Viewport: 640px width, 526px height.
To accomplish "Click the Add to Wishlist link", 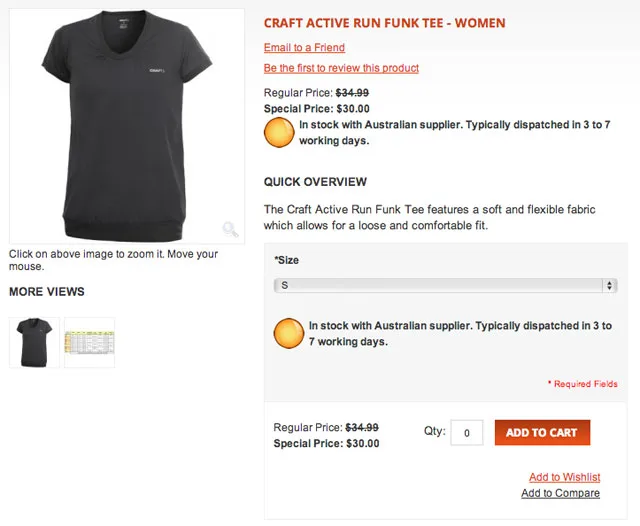I will coord(564,477).
